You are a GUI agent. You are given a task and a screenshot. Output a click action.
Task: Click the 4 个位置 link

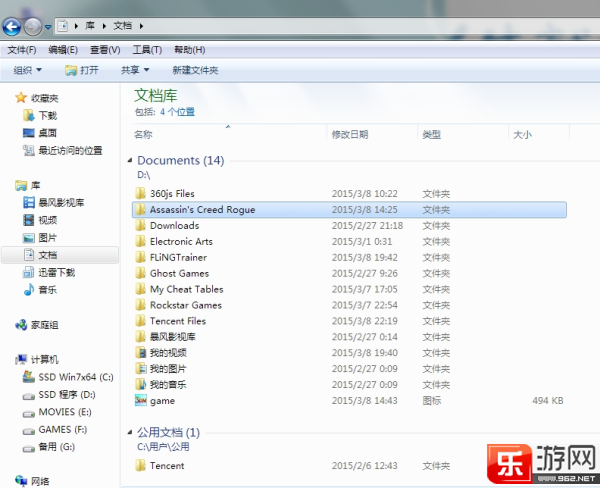tap(177, 112)
